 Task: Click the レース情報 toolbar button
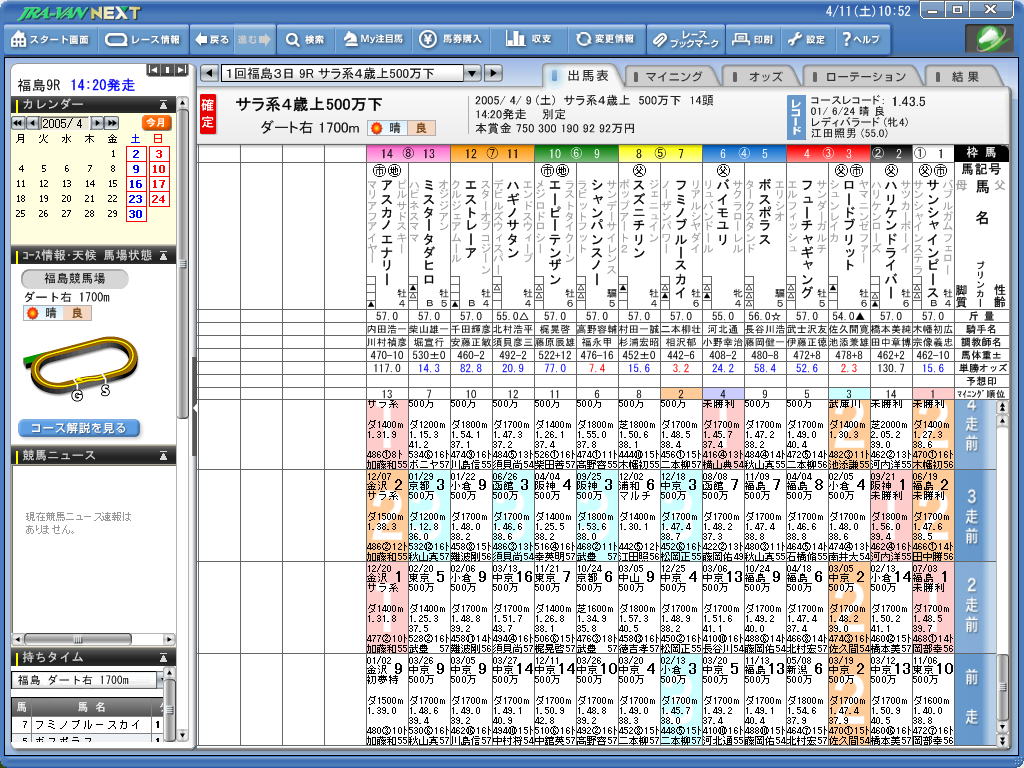click(144, 40)
